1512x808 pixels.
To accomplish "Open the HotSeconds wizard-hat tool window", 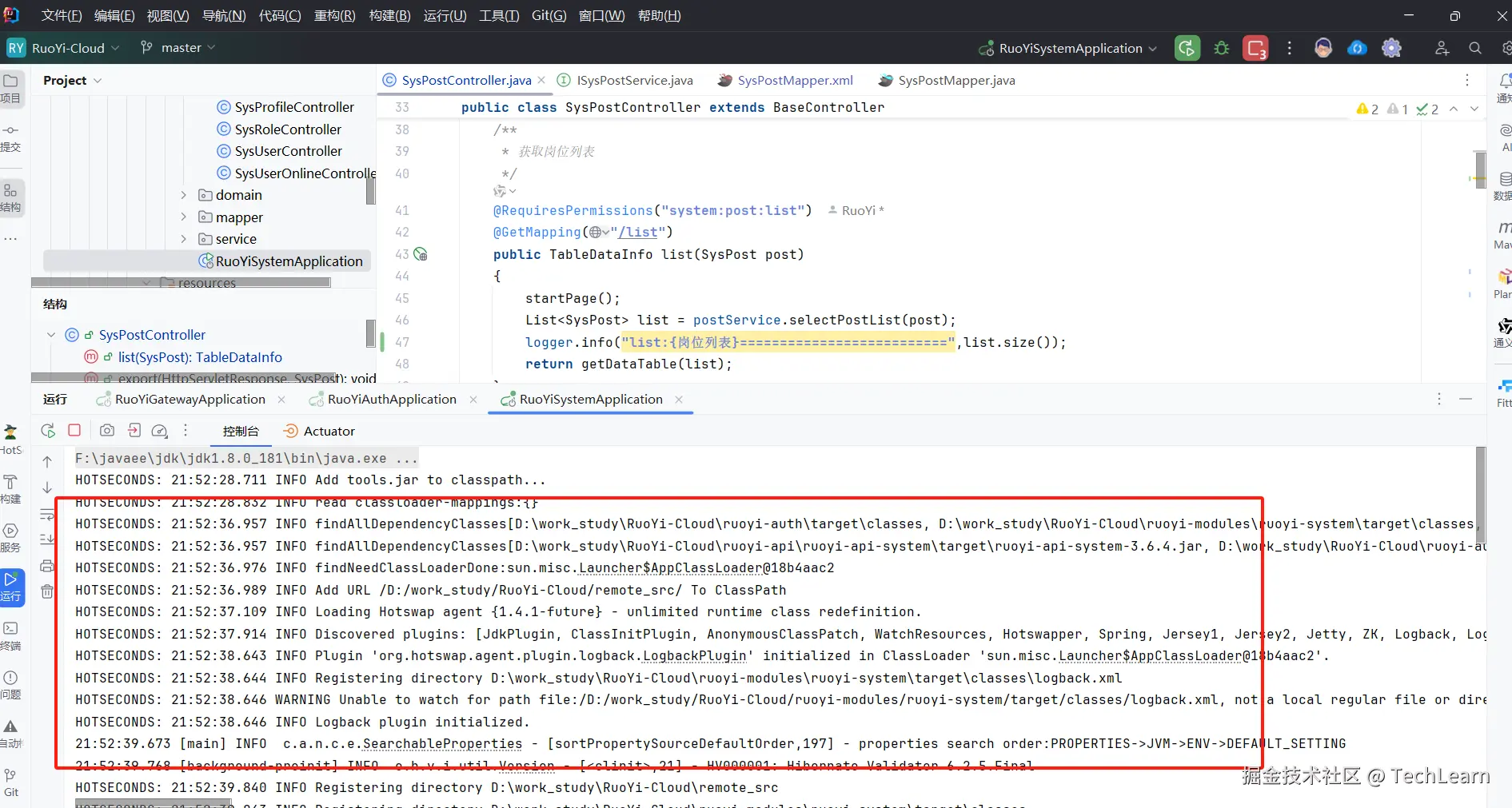I will pos(11,440).
